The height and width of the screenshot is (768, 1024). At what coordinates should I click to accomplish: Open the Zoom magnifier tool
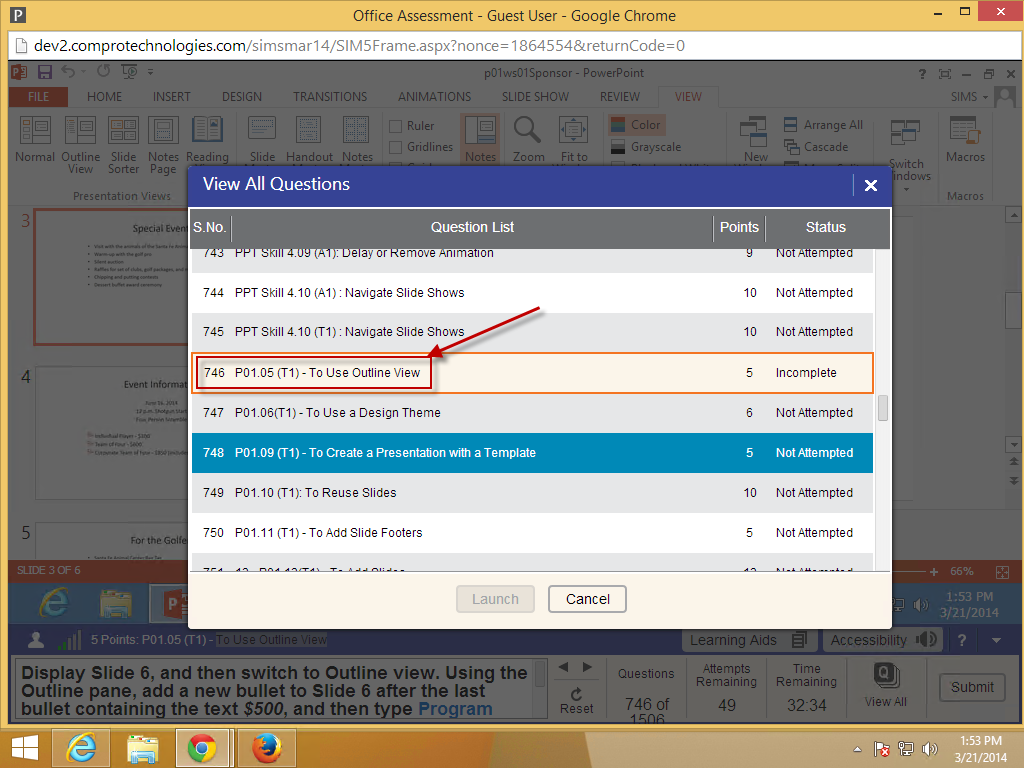tap(528, 140)
